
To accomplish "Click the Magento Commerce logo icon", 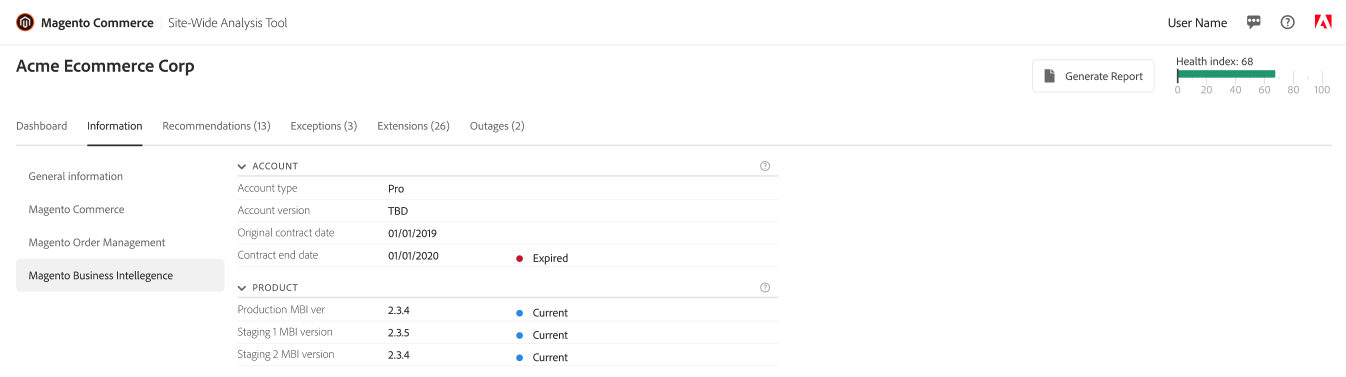I will tap(25, 22).
